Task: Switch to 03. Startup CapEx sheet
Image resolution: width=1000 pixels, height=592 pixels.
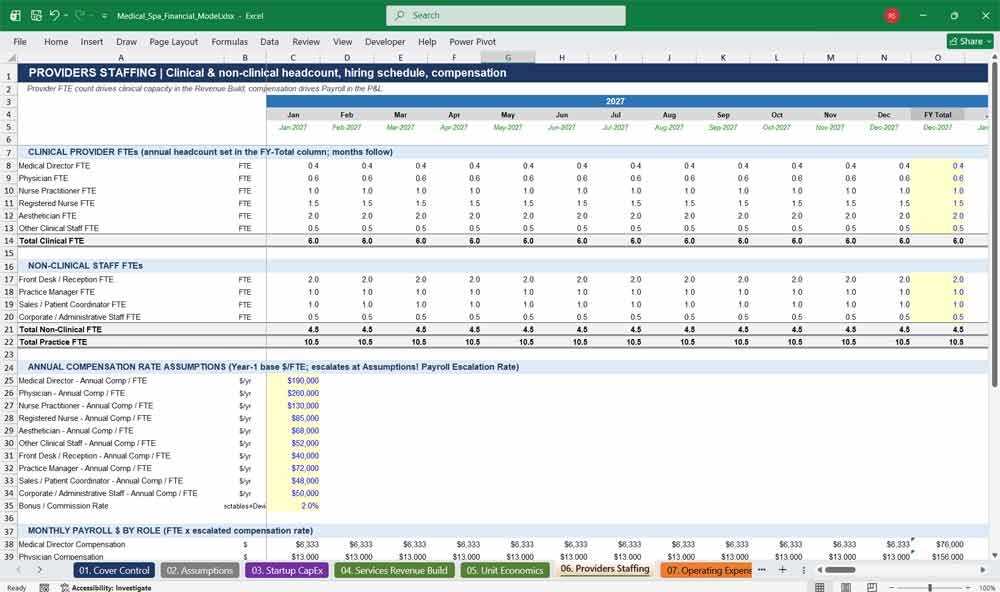Action: pos(287,570)
